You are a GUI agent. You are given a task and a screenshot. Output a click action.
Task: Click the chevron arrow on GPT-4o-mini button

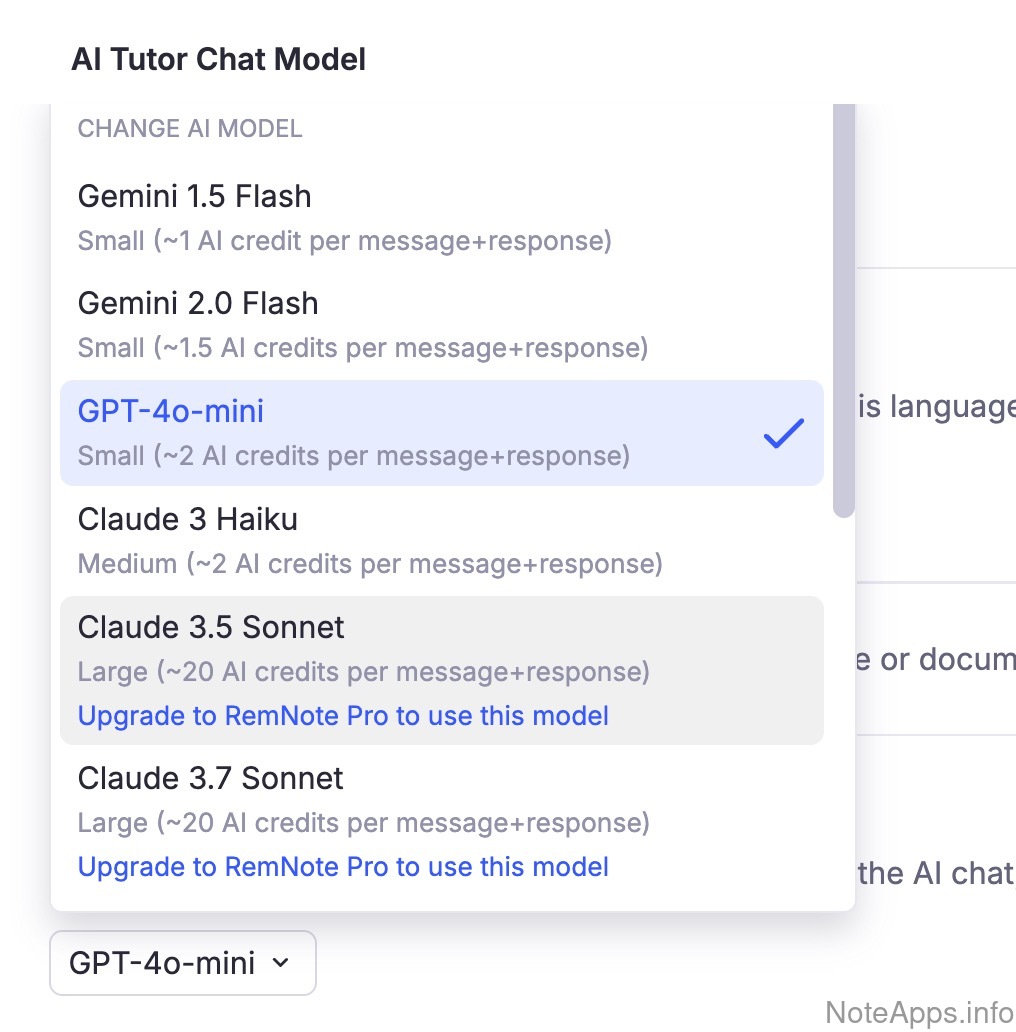281,963
